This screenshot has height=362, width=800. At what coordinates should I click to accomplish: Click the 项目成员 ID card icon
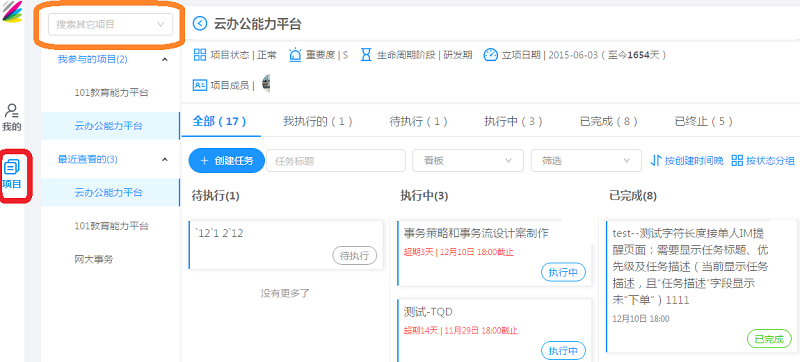(199, 85)
